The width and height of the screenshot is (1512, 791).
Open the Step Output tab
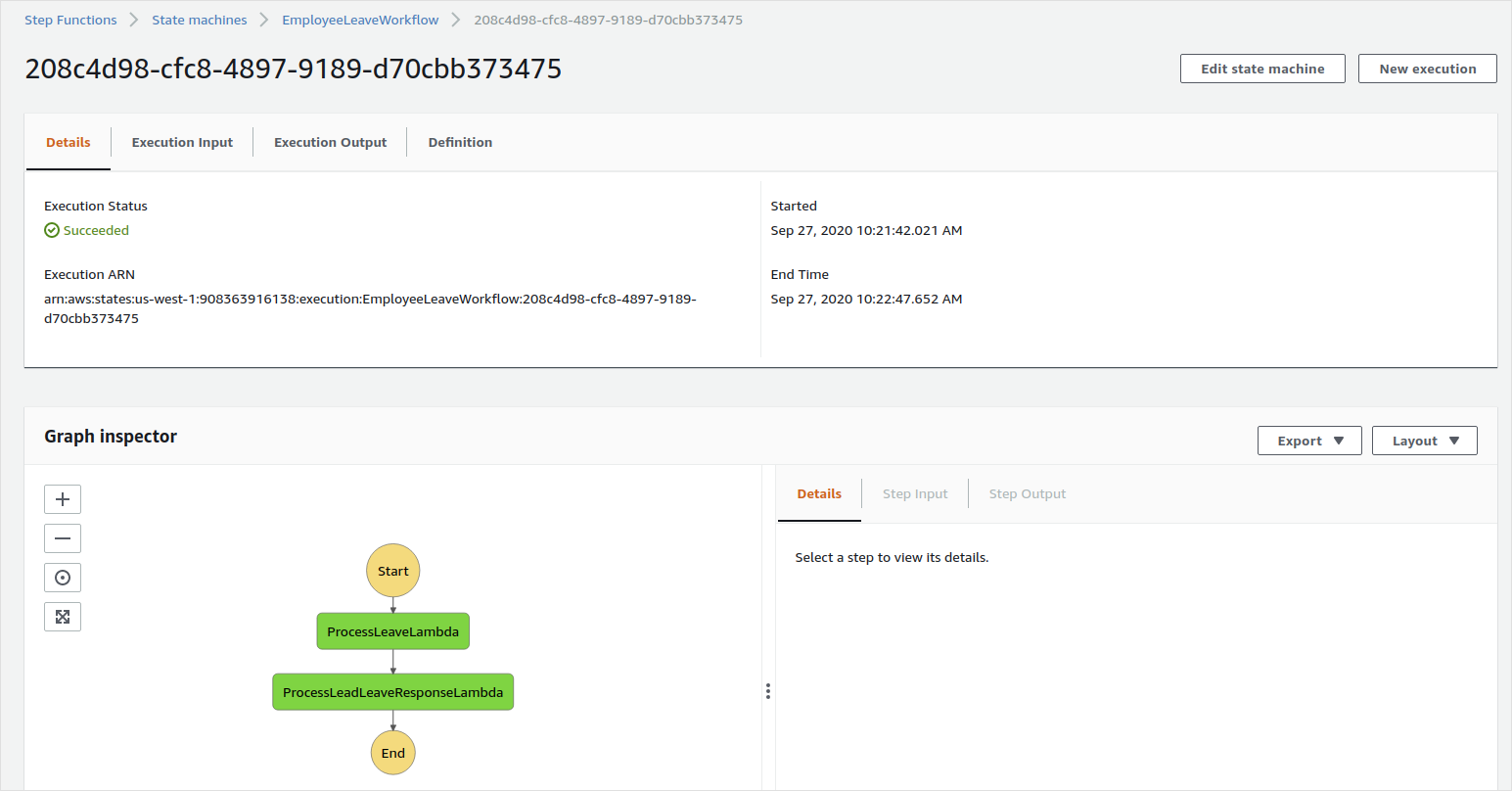click(x=1027, y=493)
